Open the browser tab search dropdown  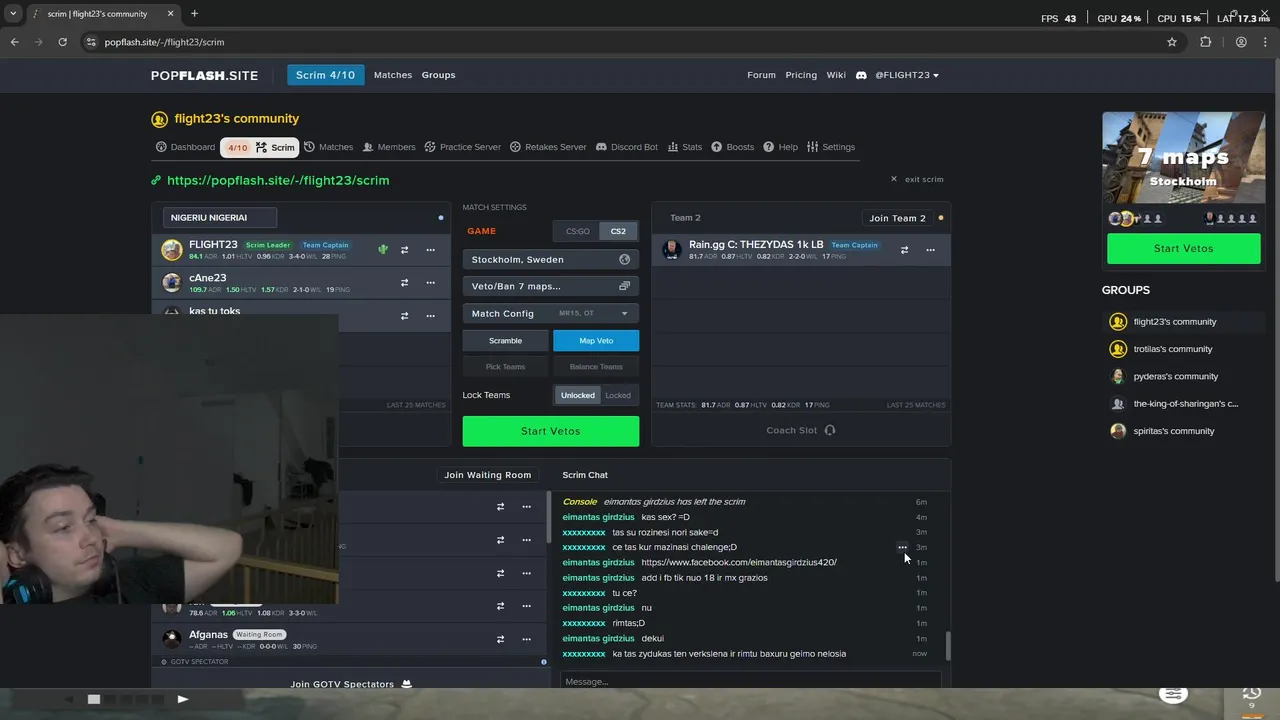13,14
